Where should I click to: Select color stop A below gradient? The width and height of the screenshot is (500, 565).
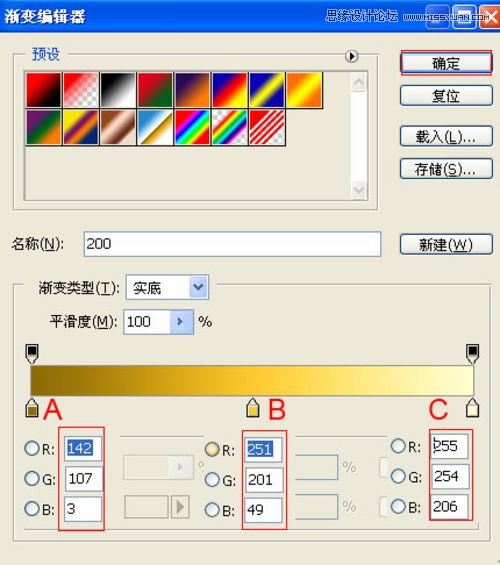coord(32,408)
